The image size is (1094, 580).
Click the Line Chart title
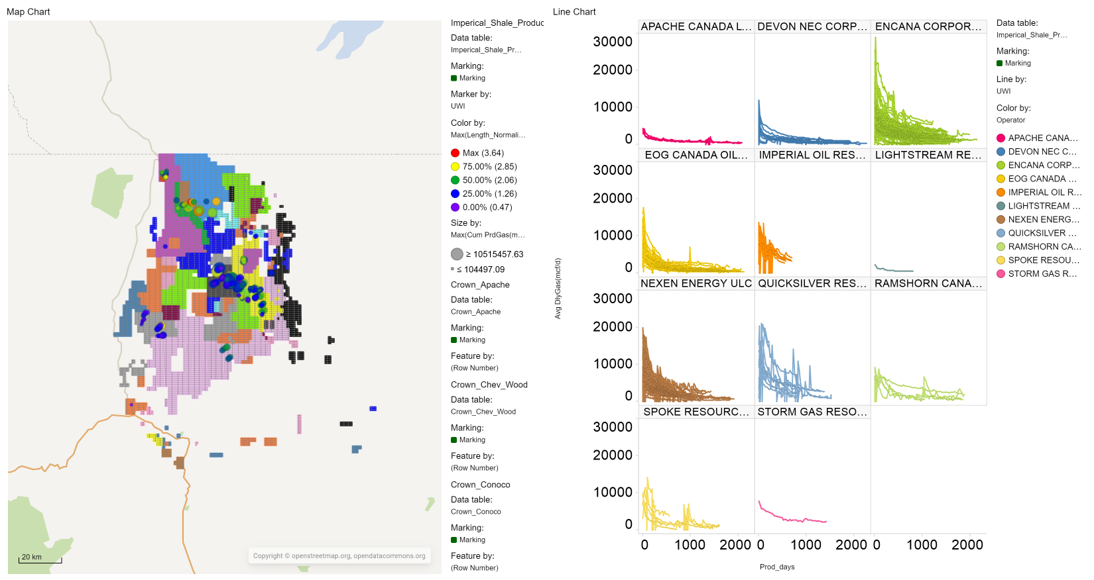pyautogui.click(x=574, y=12)
